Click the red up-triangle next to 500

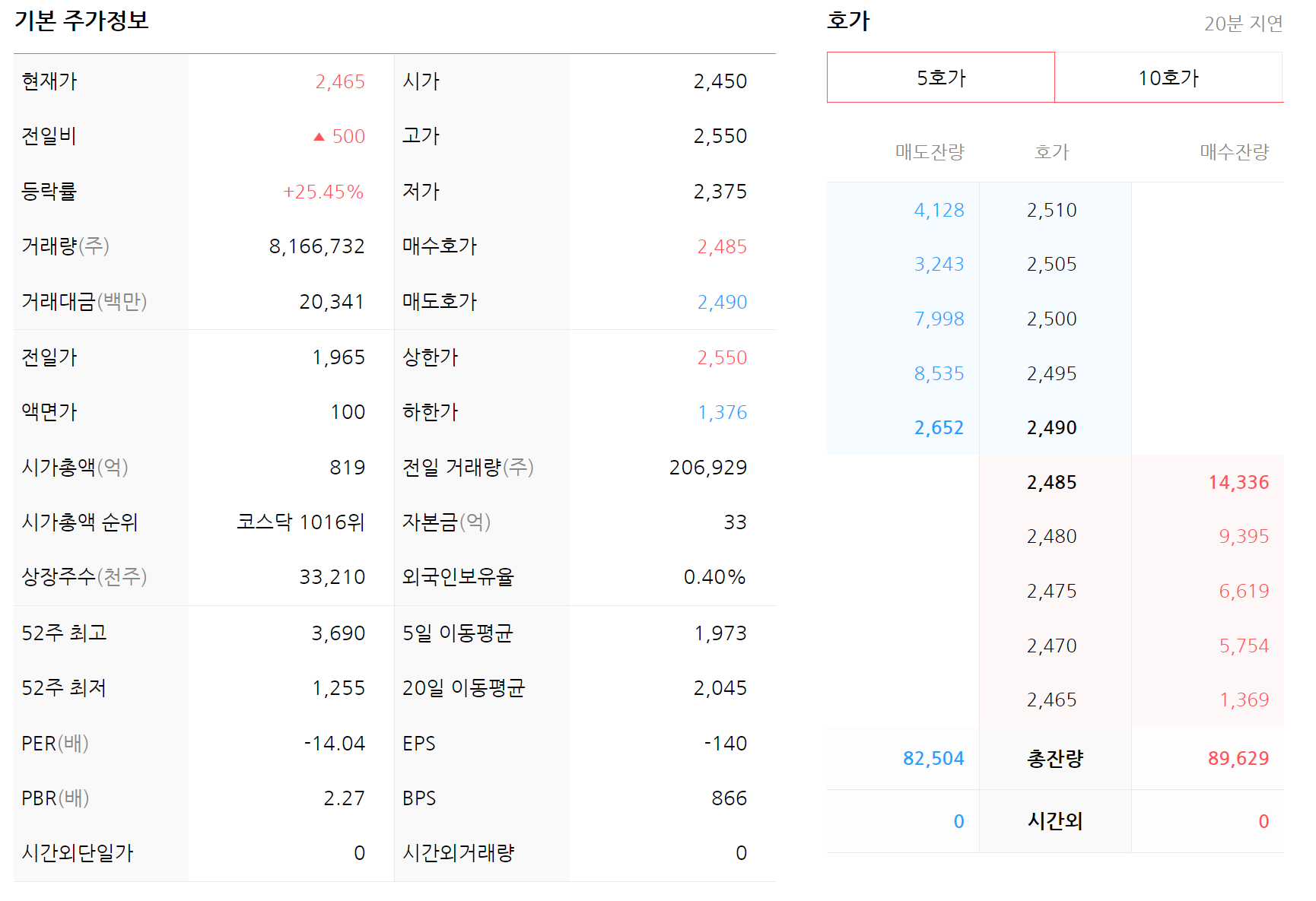319,137
